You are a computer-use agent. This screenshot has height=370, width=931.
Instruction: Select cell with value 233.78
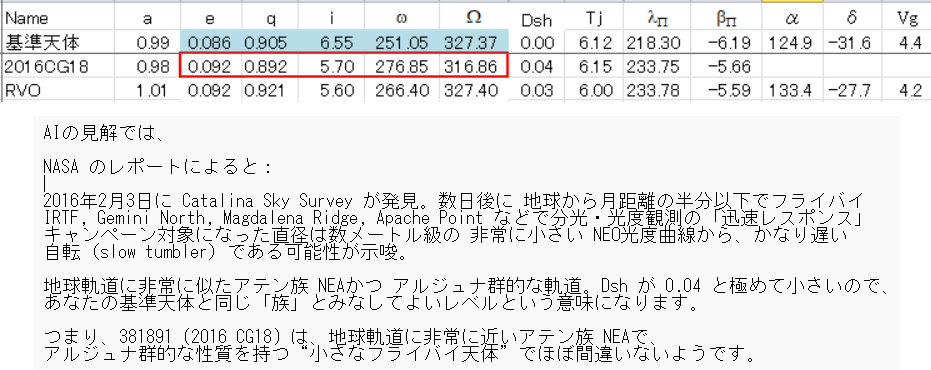[x=657, y=90]
